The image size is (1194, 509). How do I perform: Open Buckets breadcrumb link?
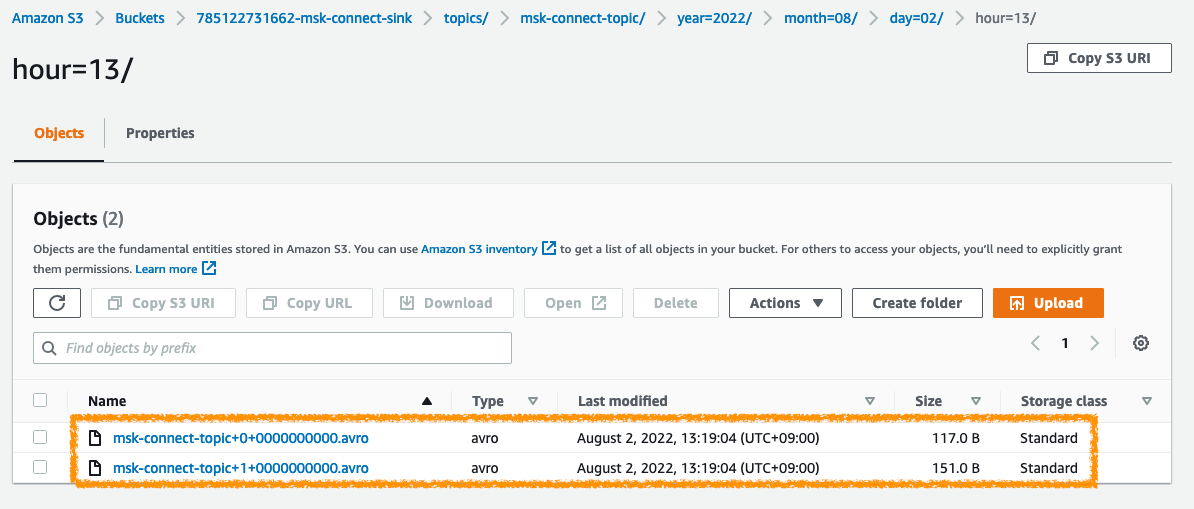click(x=139, y=18)
